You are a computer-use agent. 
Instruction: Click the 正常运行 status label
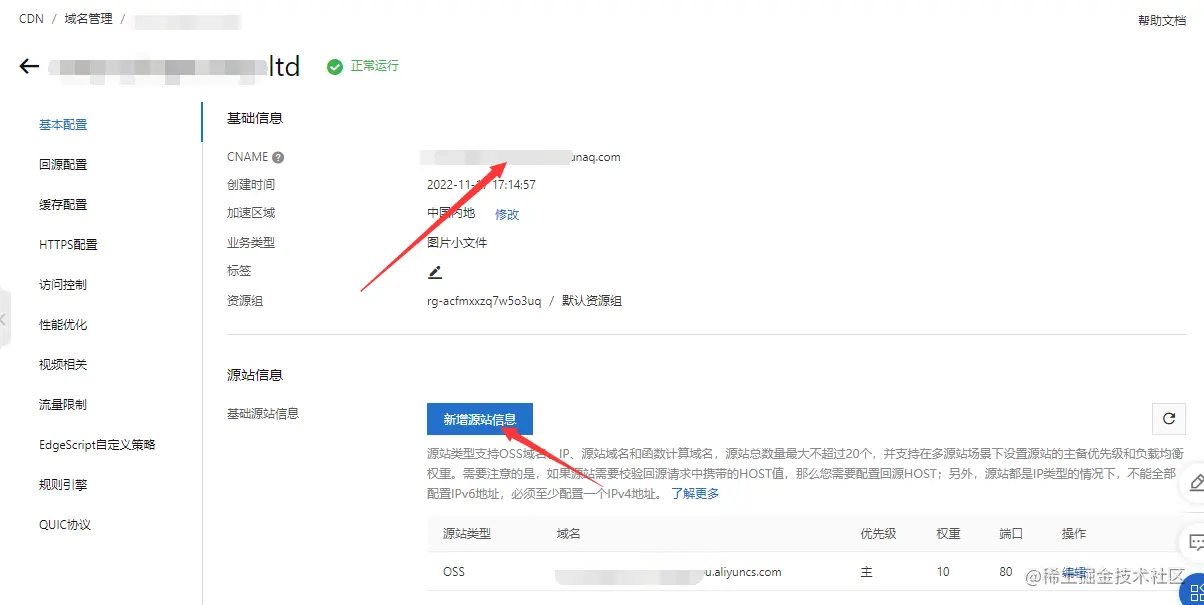(374, 66)
